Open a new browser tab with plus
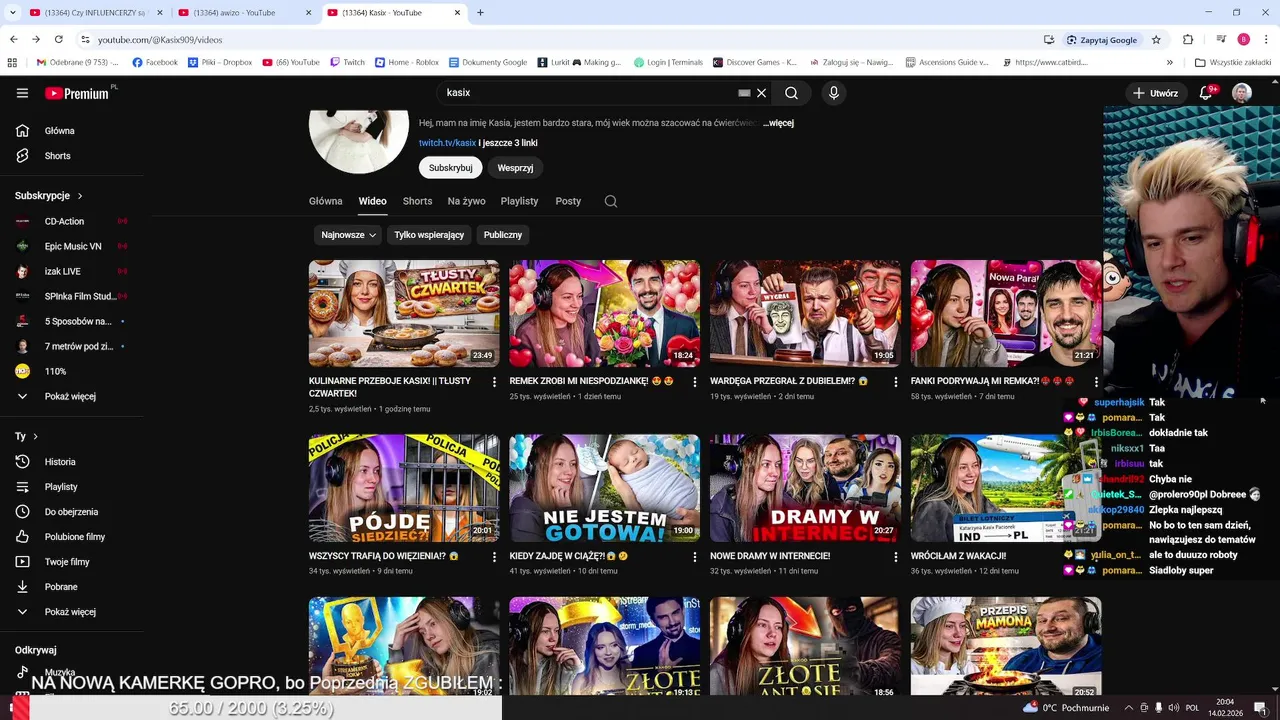This screenshot has width=1280, height=720. pyautogui.click(x=480, y=13)
